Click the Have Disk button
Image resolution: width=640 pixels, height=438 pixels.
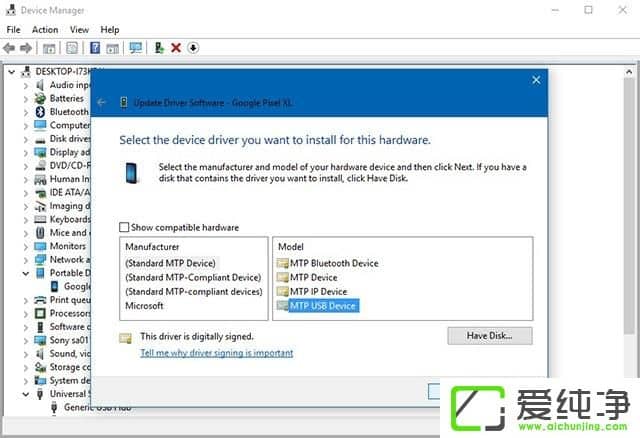tap(490, 336)
